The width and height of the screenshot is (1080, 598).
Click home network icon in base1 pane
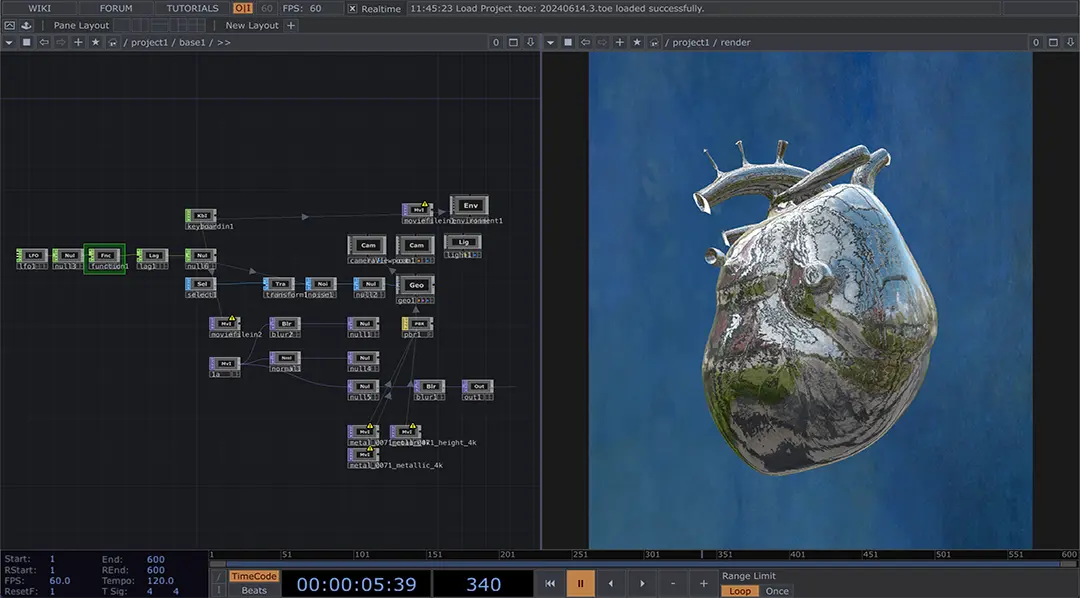pos(112,42)
